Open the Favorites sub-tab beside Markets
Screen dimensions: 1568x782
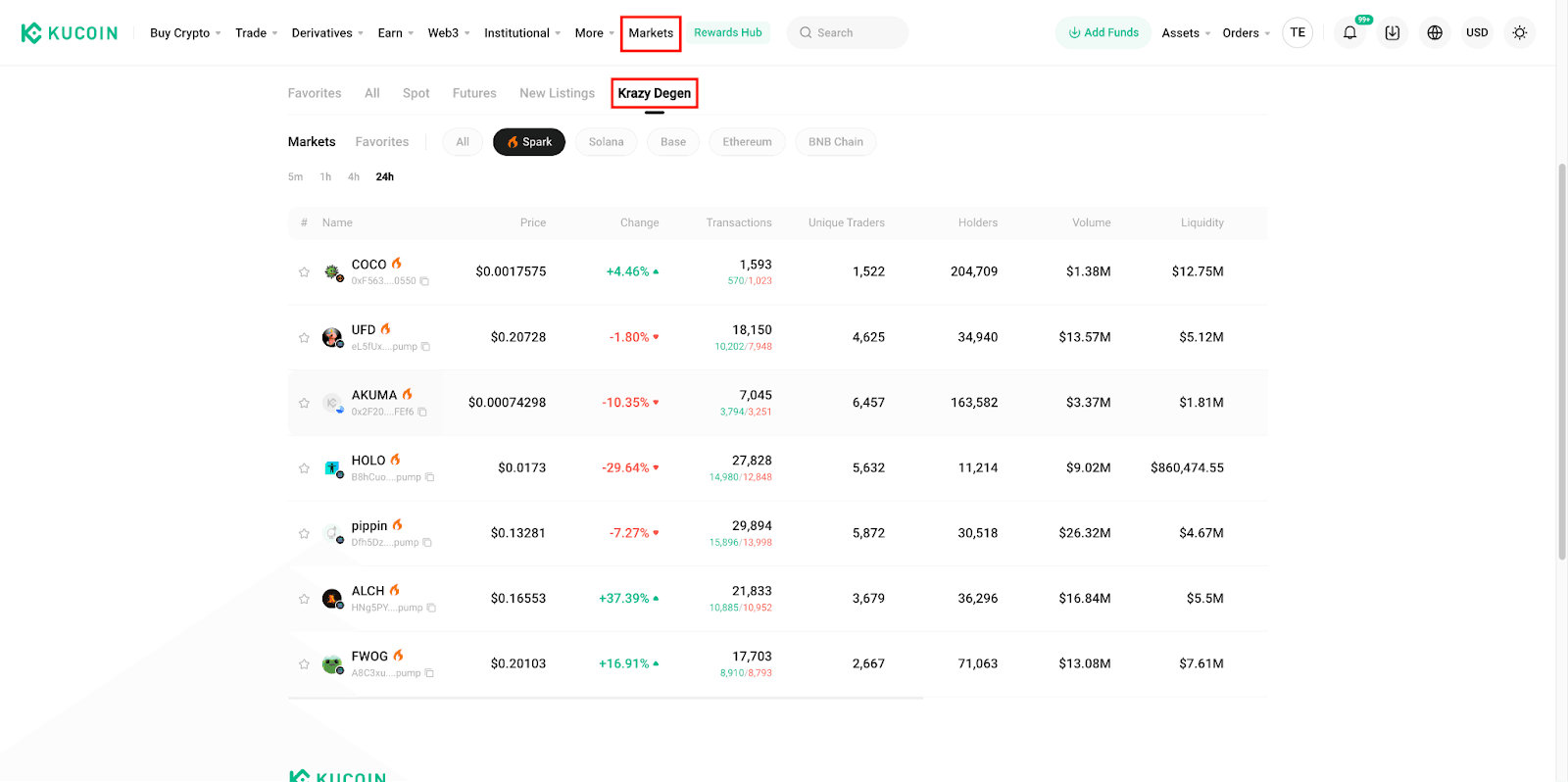(x=382, y=142)
